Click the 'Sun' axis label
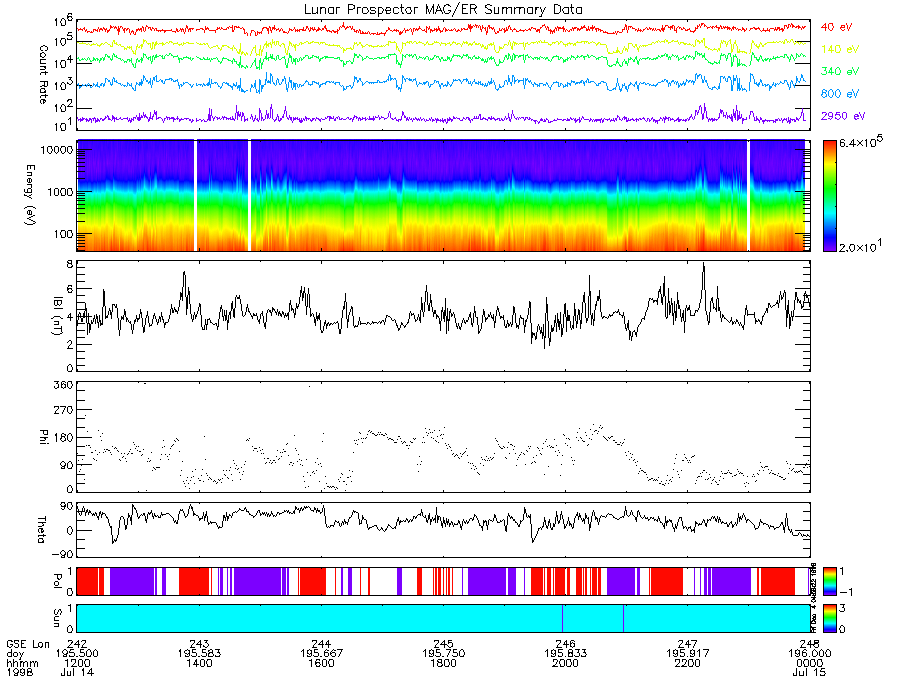The width and height of the screenshot is (900, 700). [x=57, y=618]
